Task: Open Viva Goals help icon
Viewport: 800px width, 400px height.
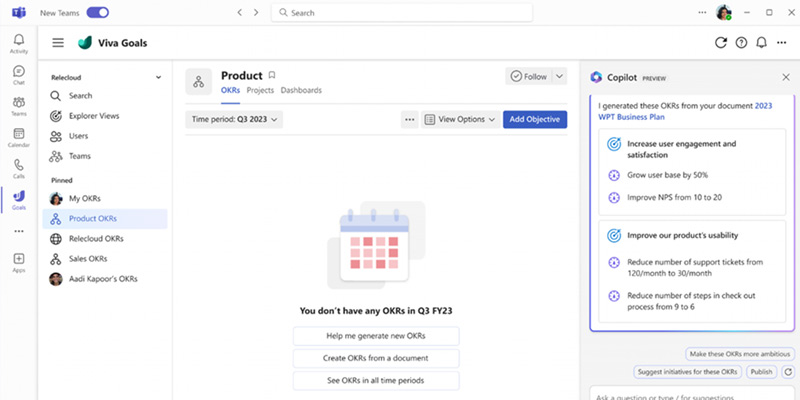Action: (741, 43)
